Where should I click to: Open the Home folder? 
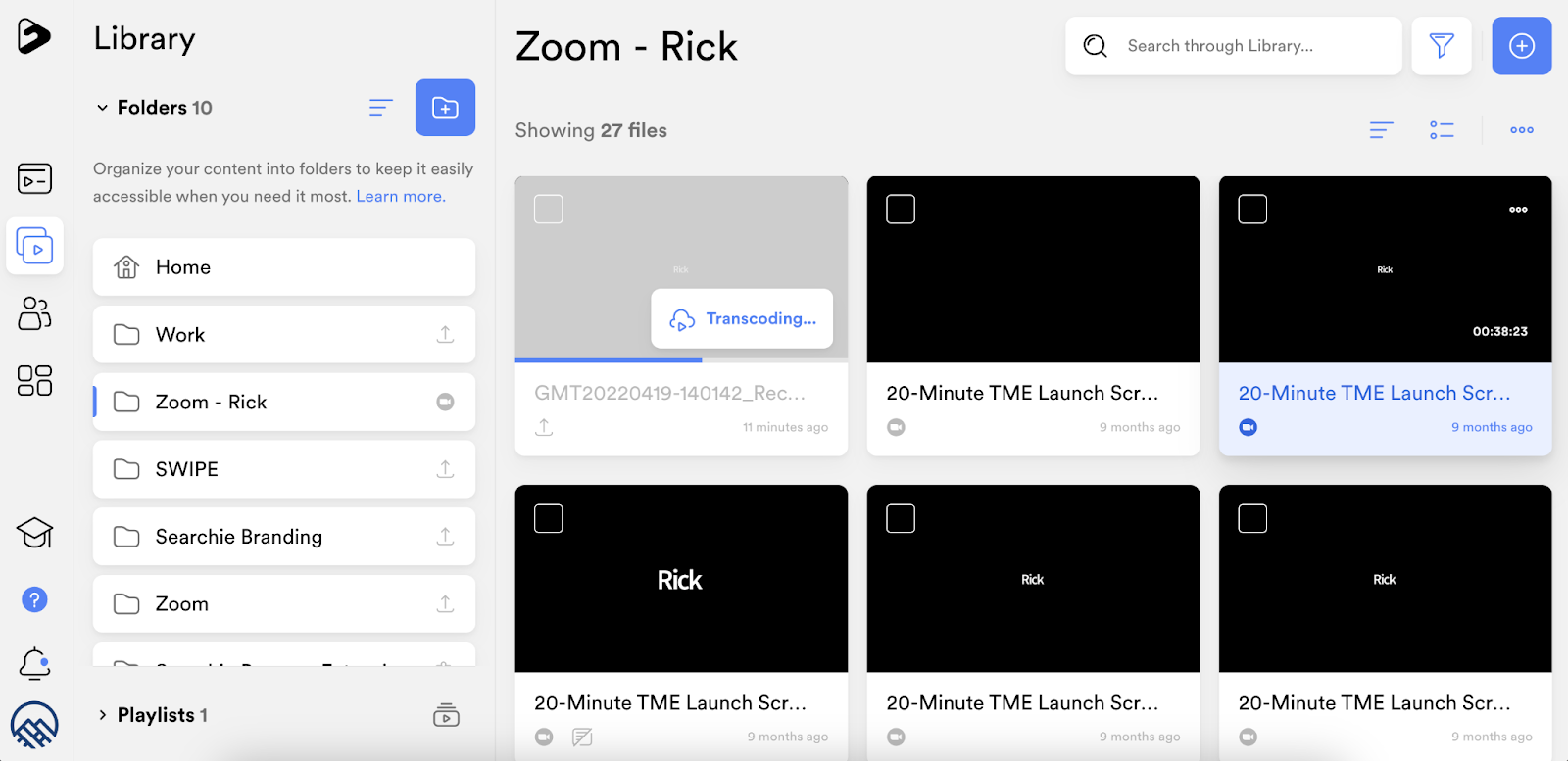pos(284,267)
